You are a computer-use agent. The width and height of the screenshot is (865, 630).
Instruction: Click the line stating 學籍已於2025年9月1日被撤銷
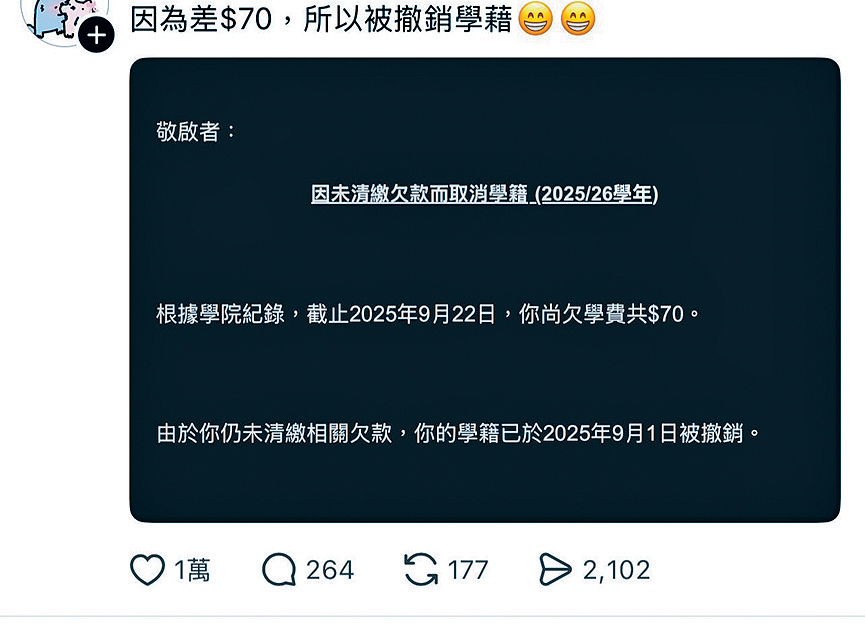458,434
